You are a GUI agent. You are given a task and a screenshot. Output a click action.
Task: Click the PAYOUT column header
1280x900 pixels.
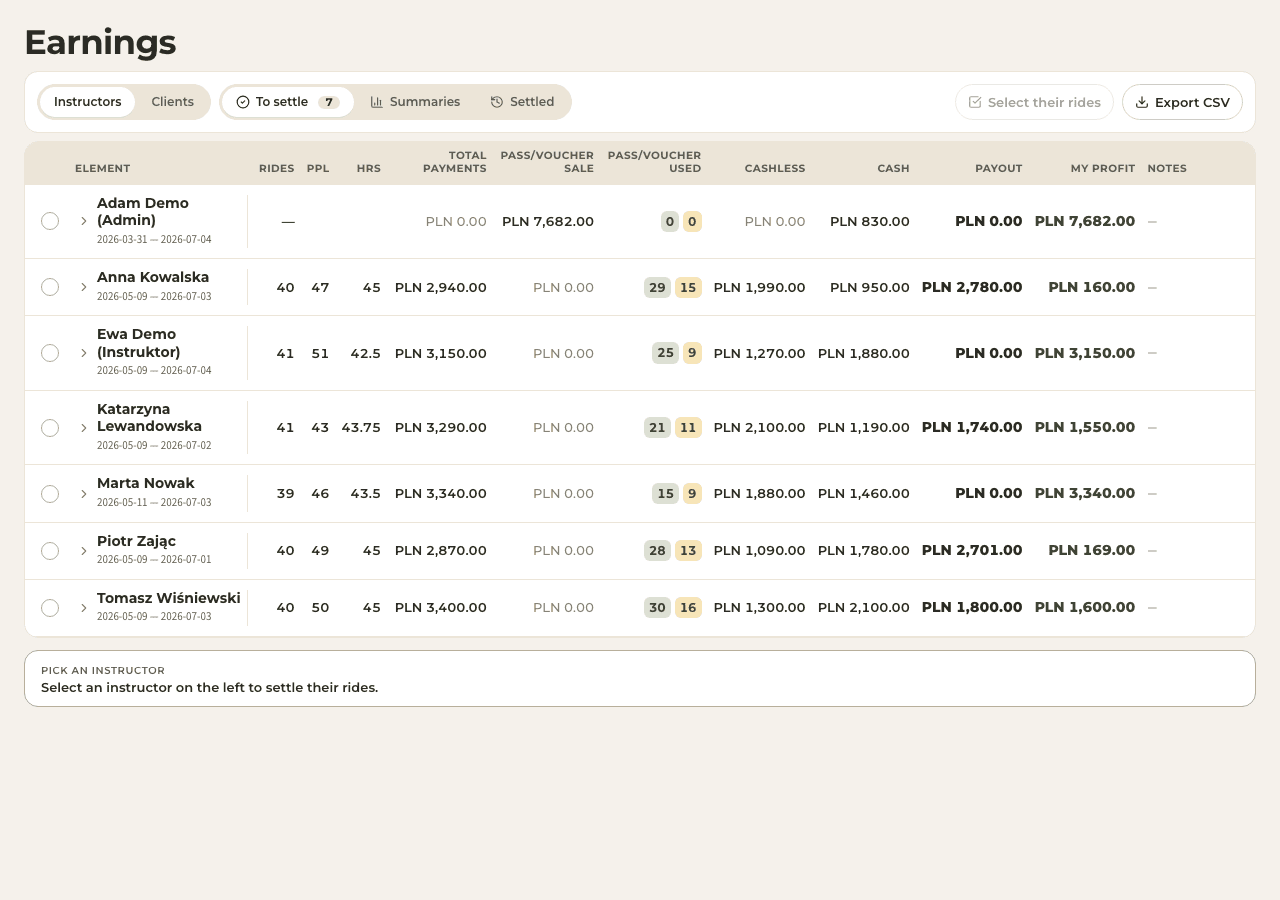[998, 169]
